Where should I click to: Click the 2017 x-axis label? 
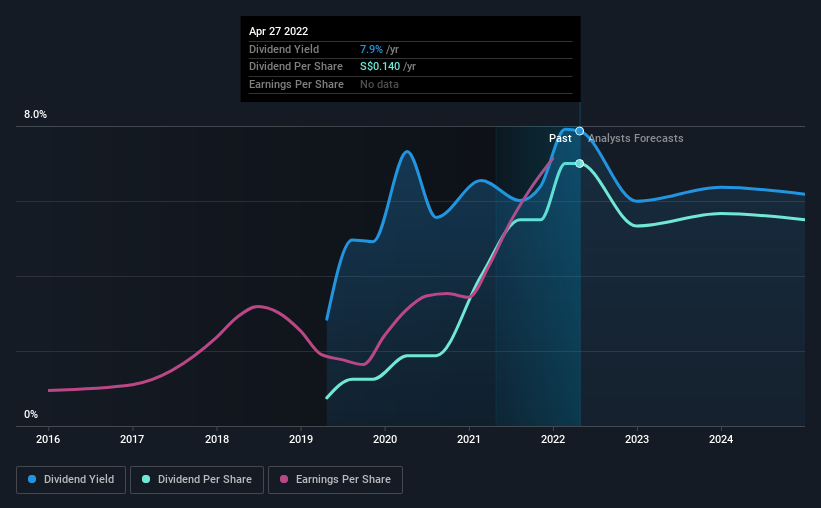pyautogui.click(x=132, y=439)
